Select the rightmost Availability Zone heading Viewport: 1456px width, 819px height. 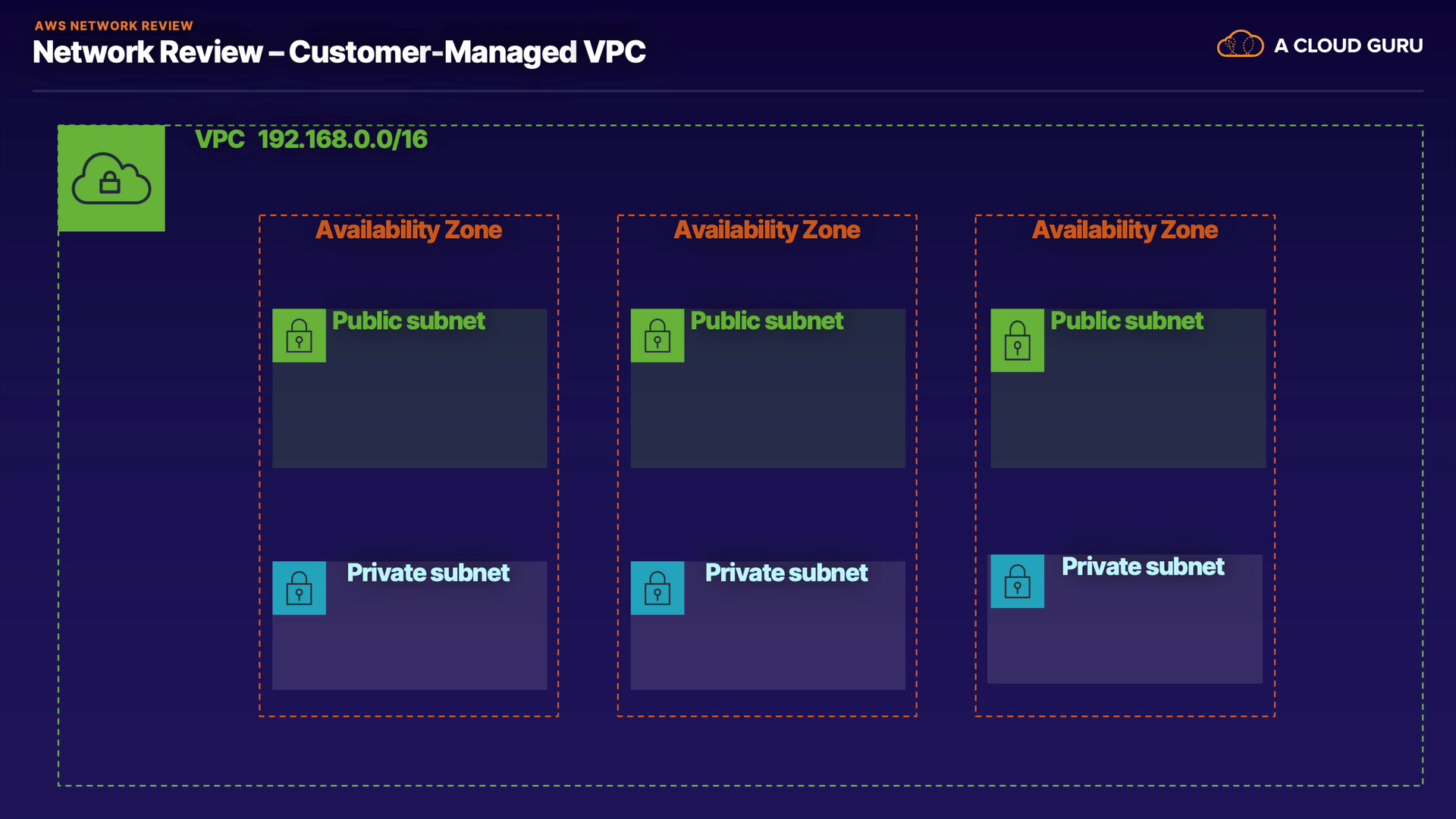click(x=1125, y=230)
